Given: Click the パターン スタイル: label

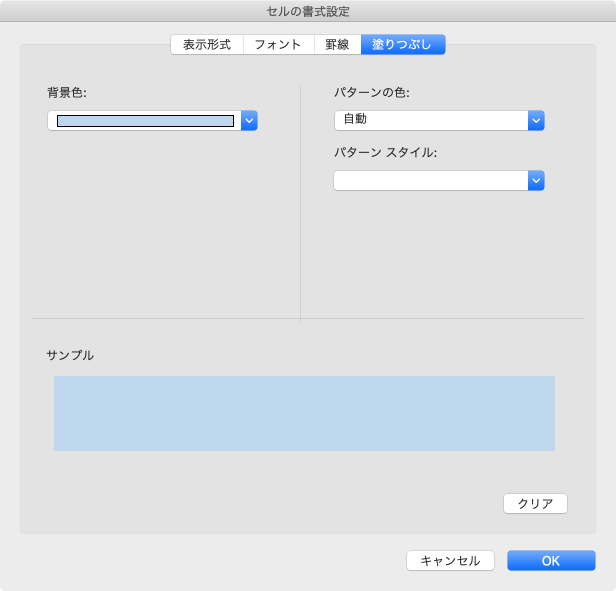Looking at the screenshot, I should pos(386,153).
